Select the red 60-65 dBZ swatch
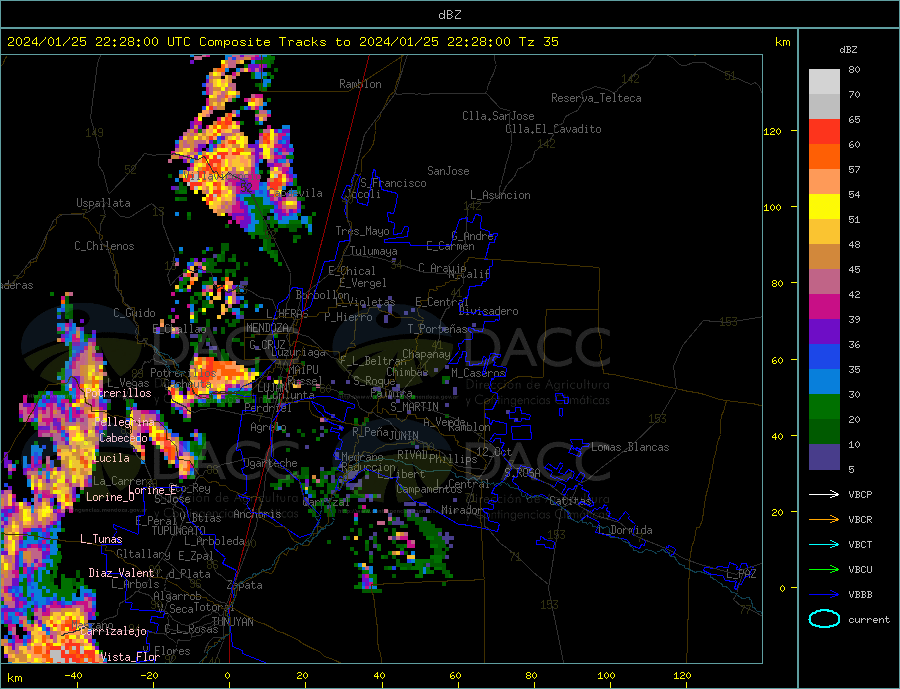Viewport: 900px width, 689px height. coord(824,131)
